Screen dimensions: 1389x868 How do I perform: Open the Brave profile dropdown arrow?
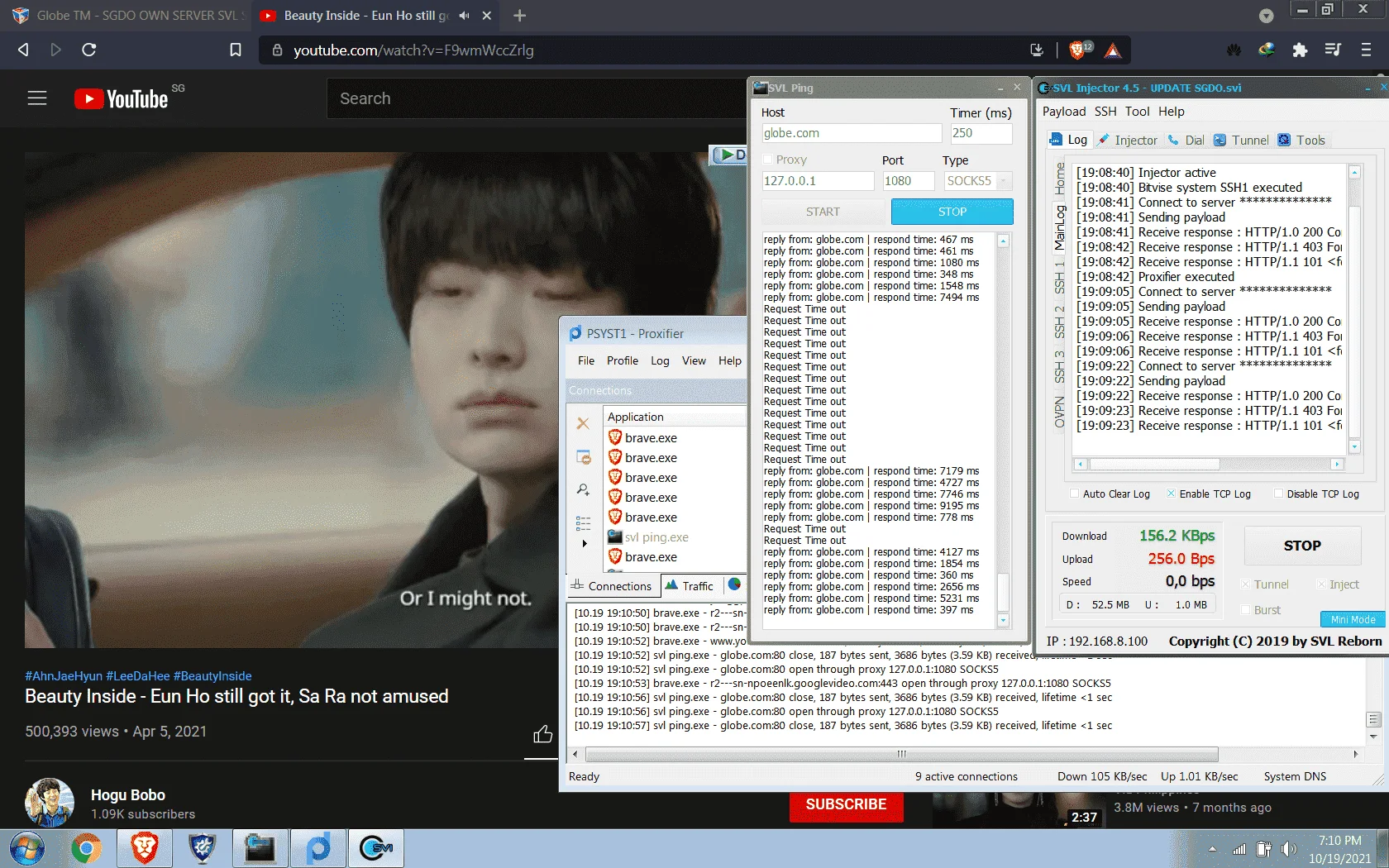click(x=1266, y=16)
